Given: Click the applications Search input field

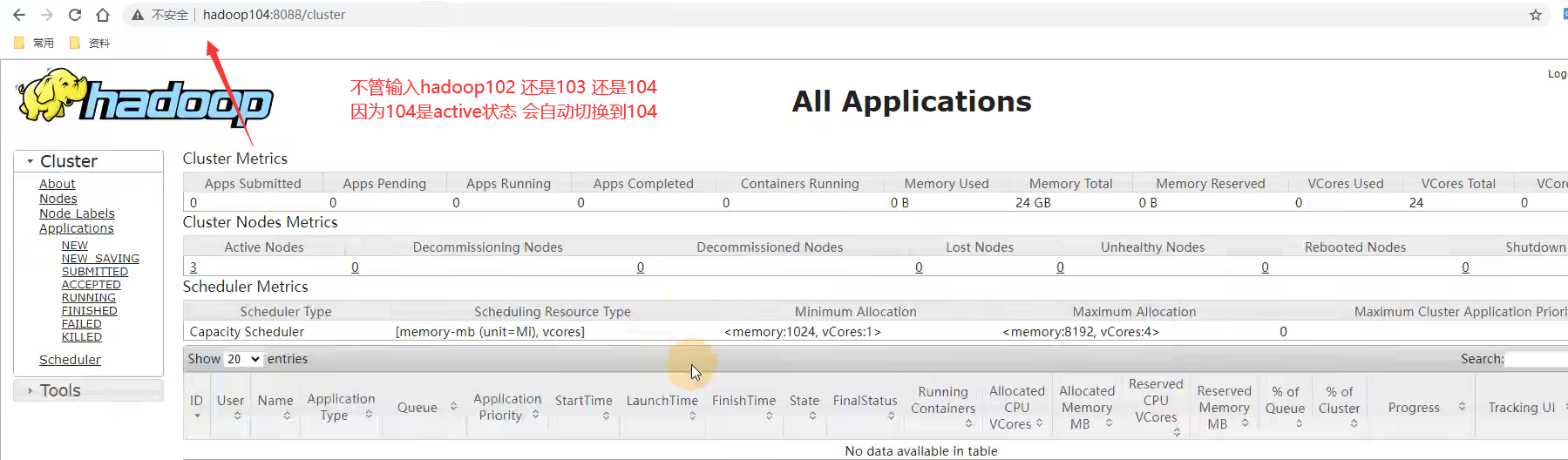Looking at the screenshot, I should (1536, 359).
